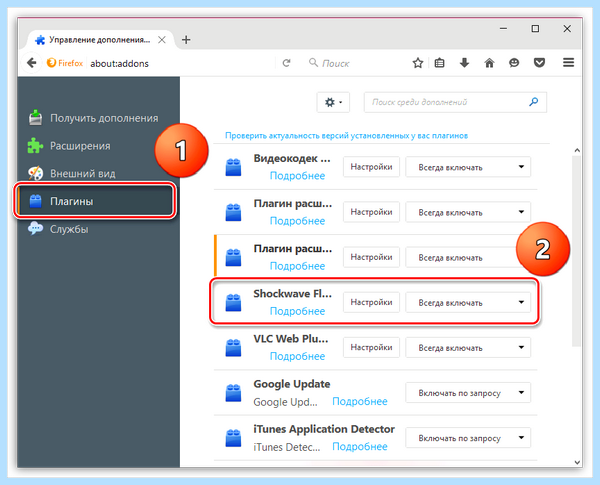Image resolution: width=600 pixels, height=485 pixels.
Task: Click the scrollbar up arrow
Action: 577,150
